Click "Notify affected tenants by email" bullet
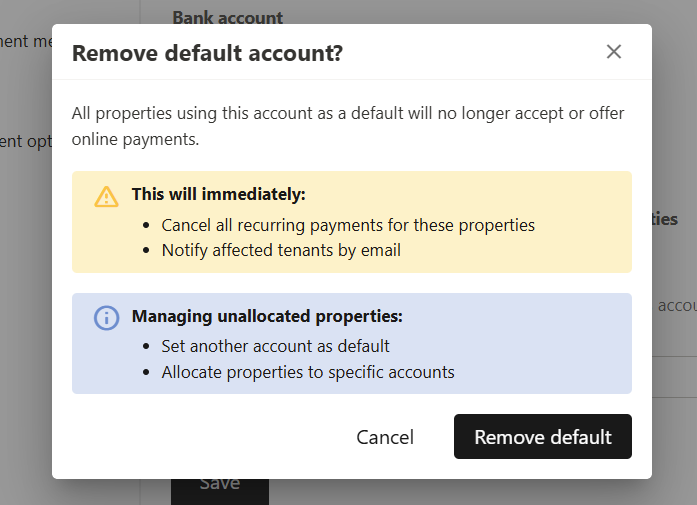This screenshot has width=697, height=505. pos(281,250)
